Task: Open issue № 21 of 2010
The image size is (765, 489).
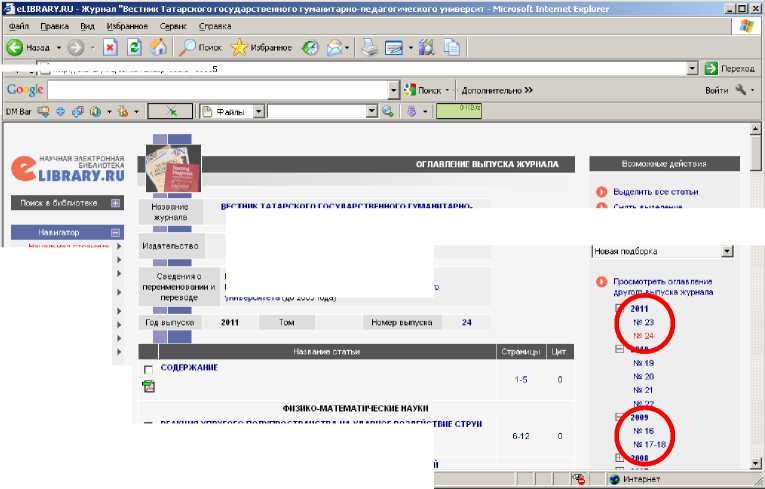Action: tap(644, 390)
